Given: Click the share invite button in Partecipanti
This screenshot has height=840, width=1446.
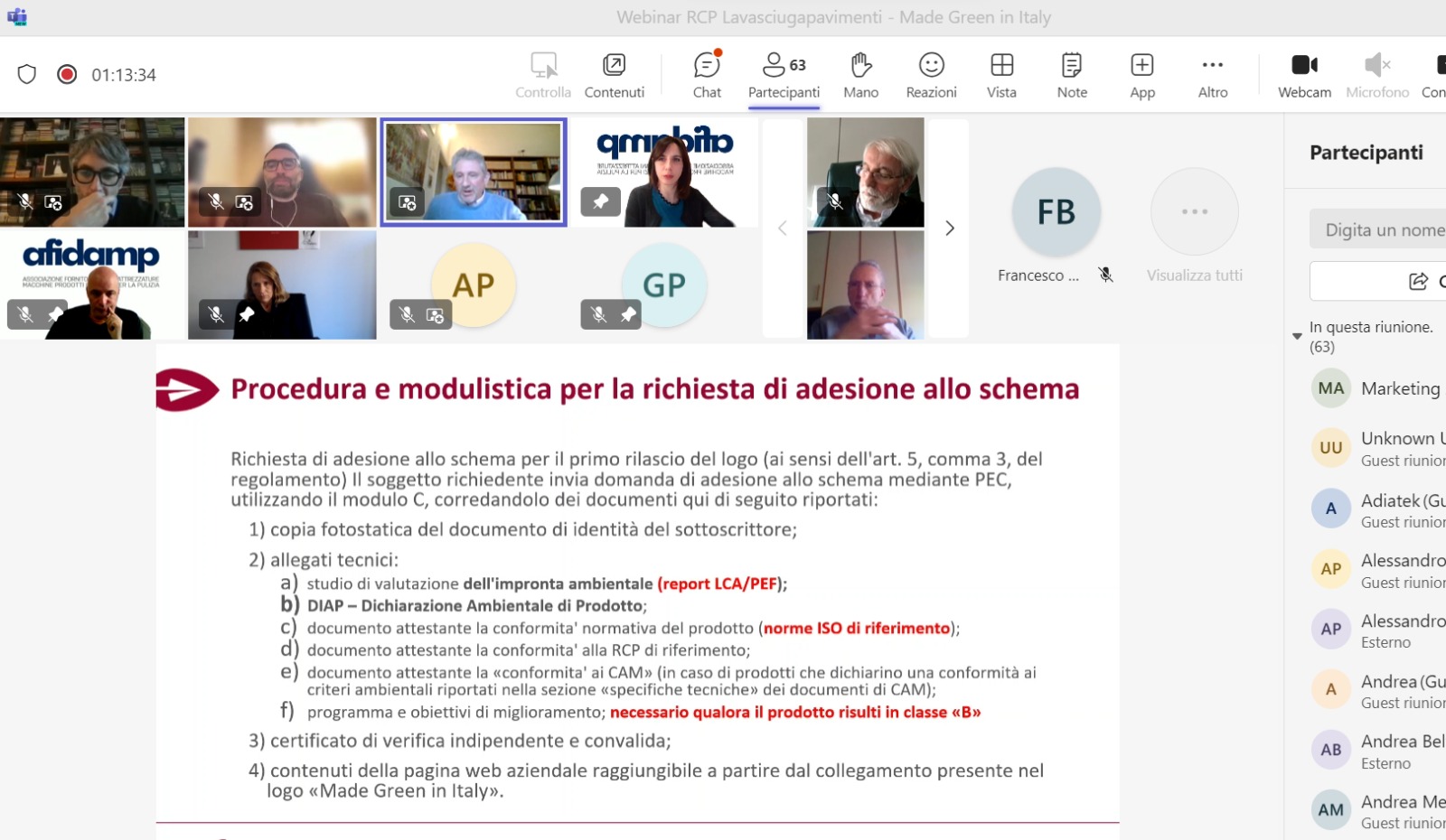Looking at the screenshot, I should point(1377,281).
